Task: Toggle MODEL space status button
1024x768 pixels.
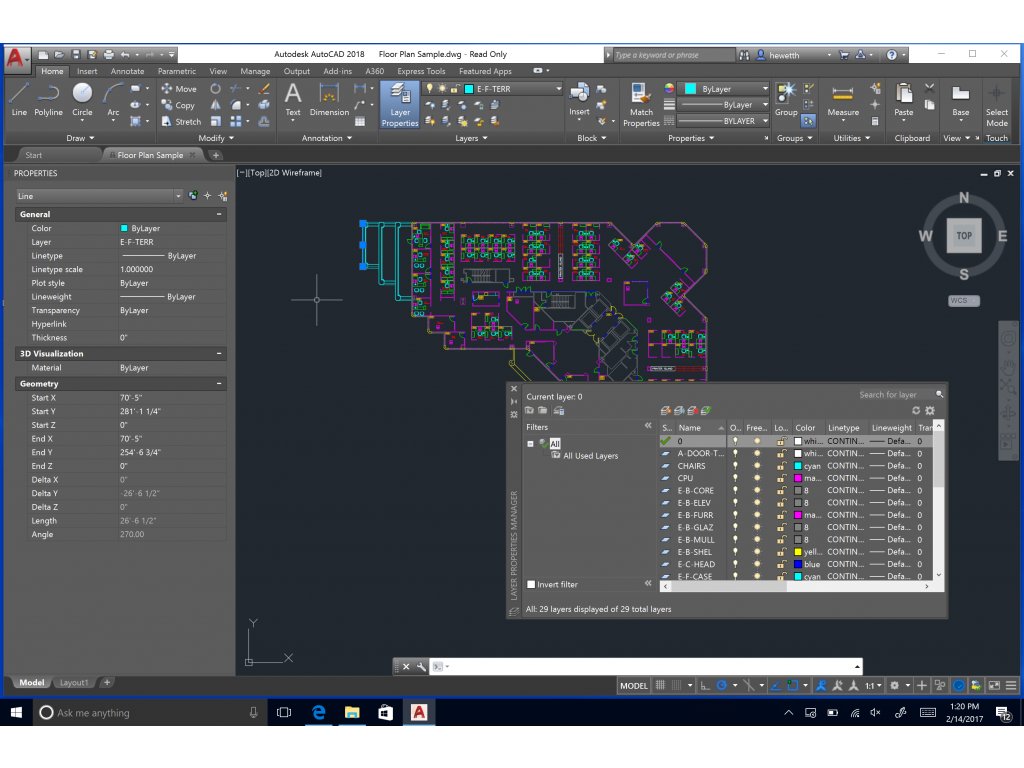Action: click(633, 686)
